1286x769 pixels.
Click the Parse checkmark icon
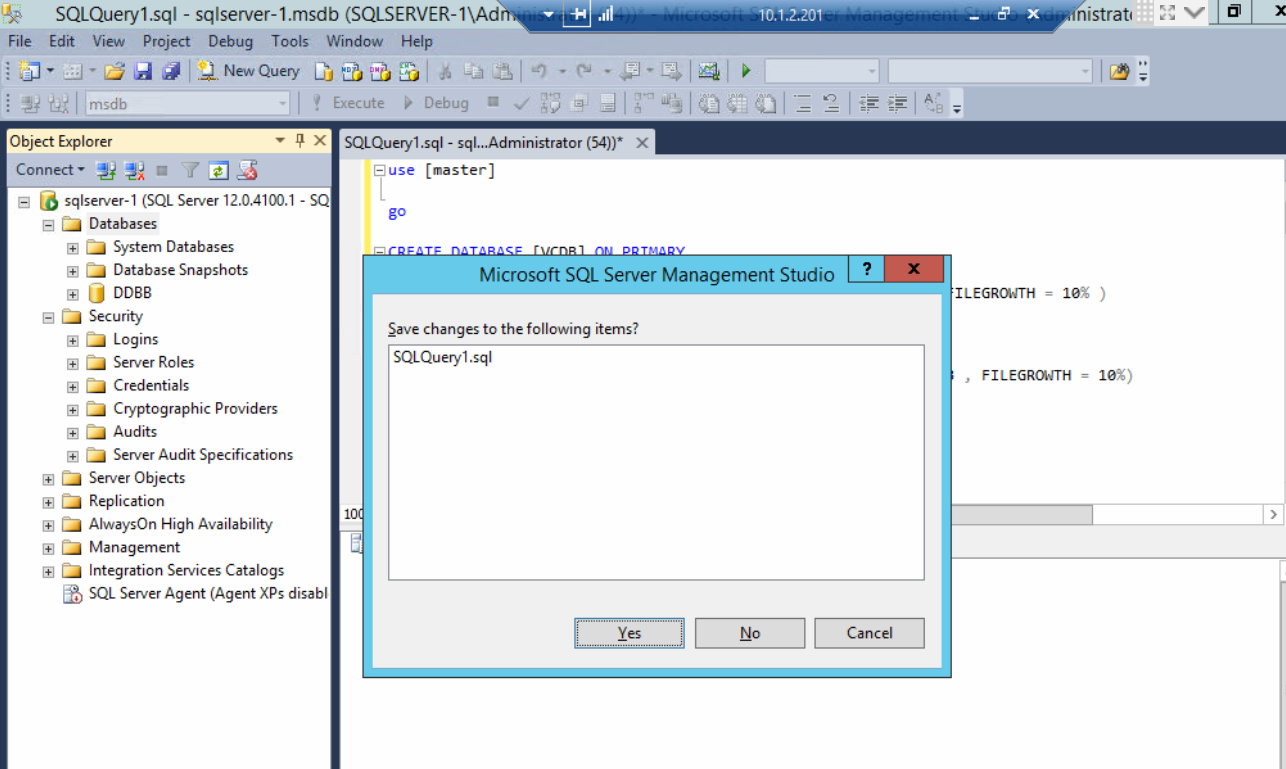(x=521, y=103)
